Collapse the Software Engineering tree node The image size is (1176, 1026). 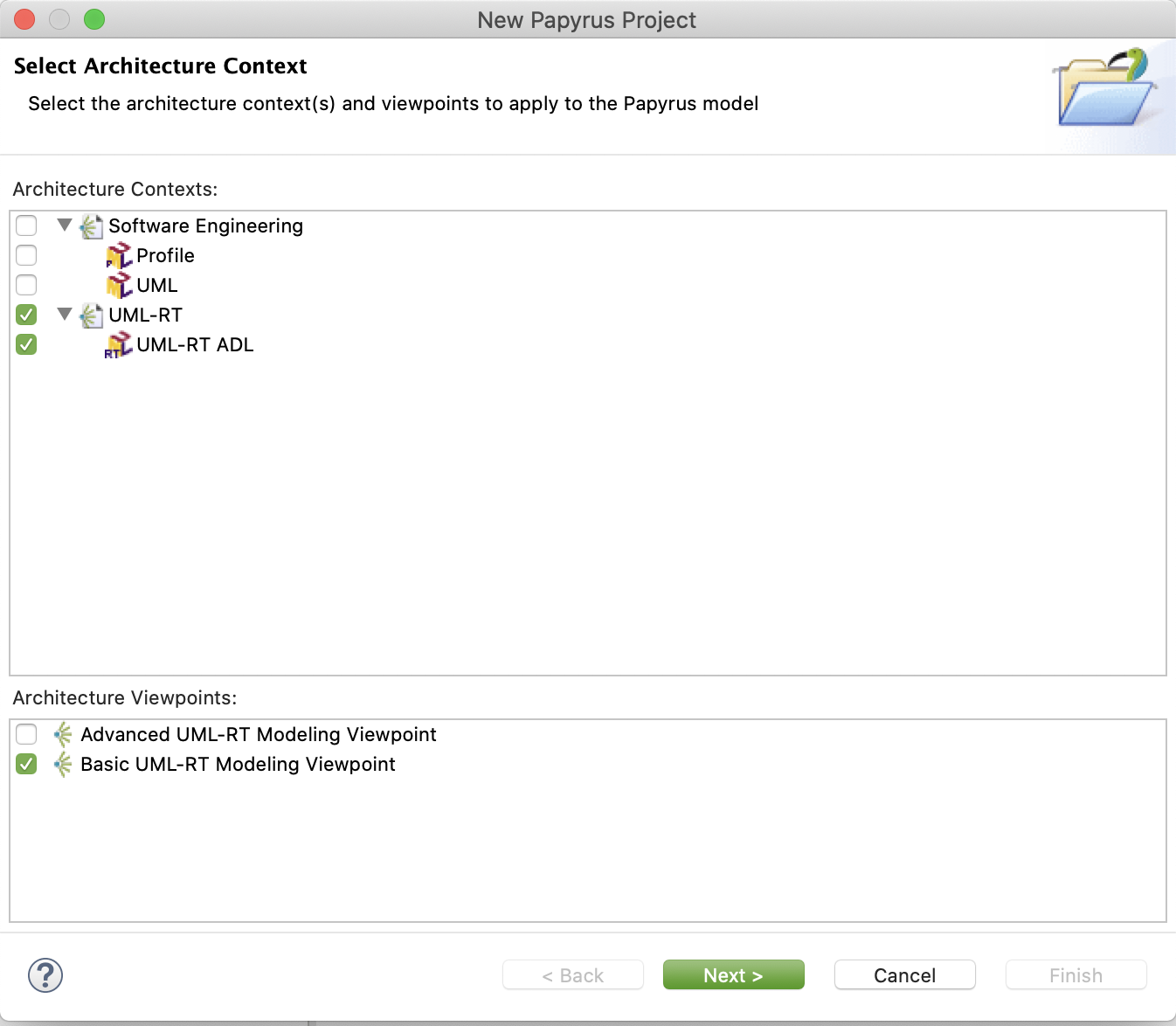64,225
